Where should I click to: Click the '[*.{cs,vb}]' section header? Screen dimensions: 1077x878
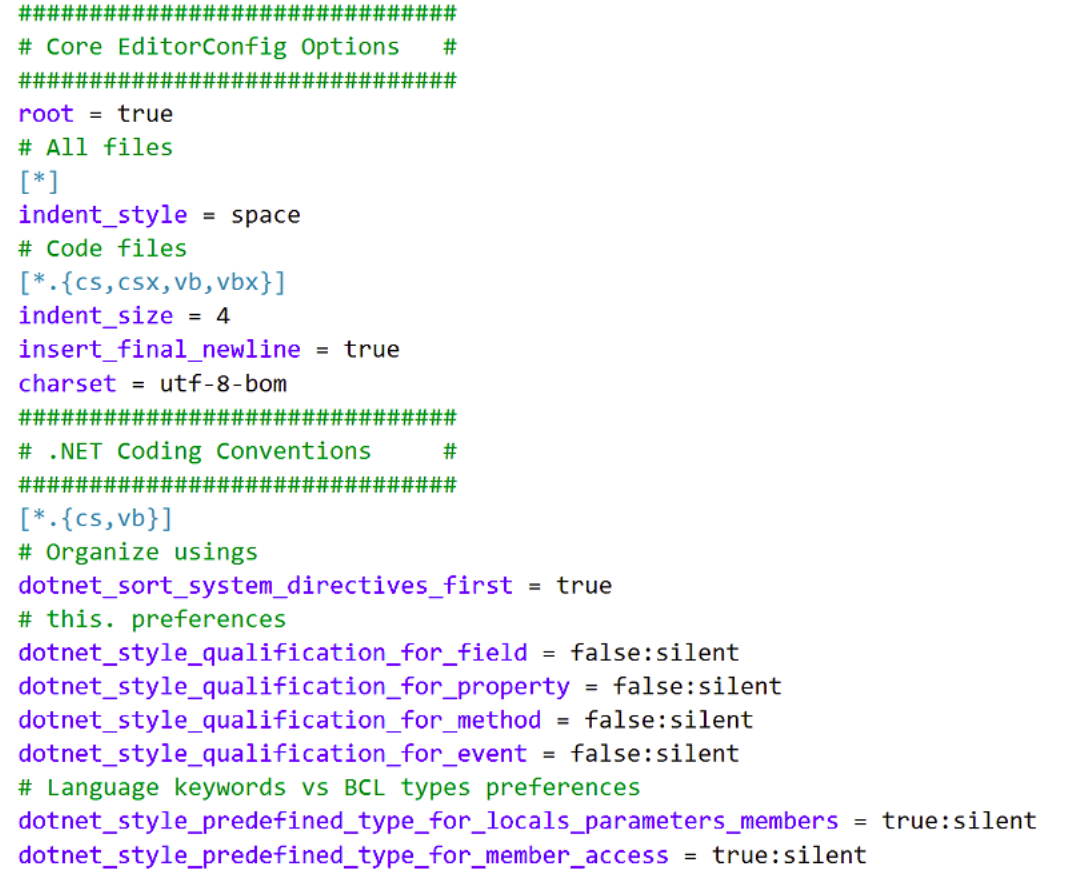tap(96, 518)
